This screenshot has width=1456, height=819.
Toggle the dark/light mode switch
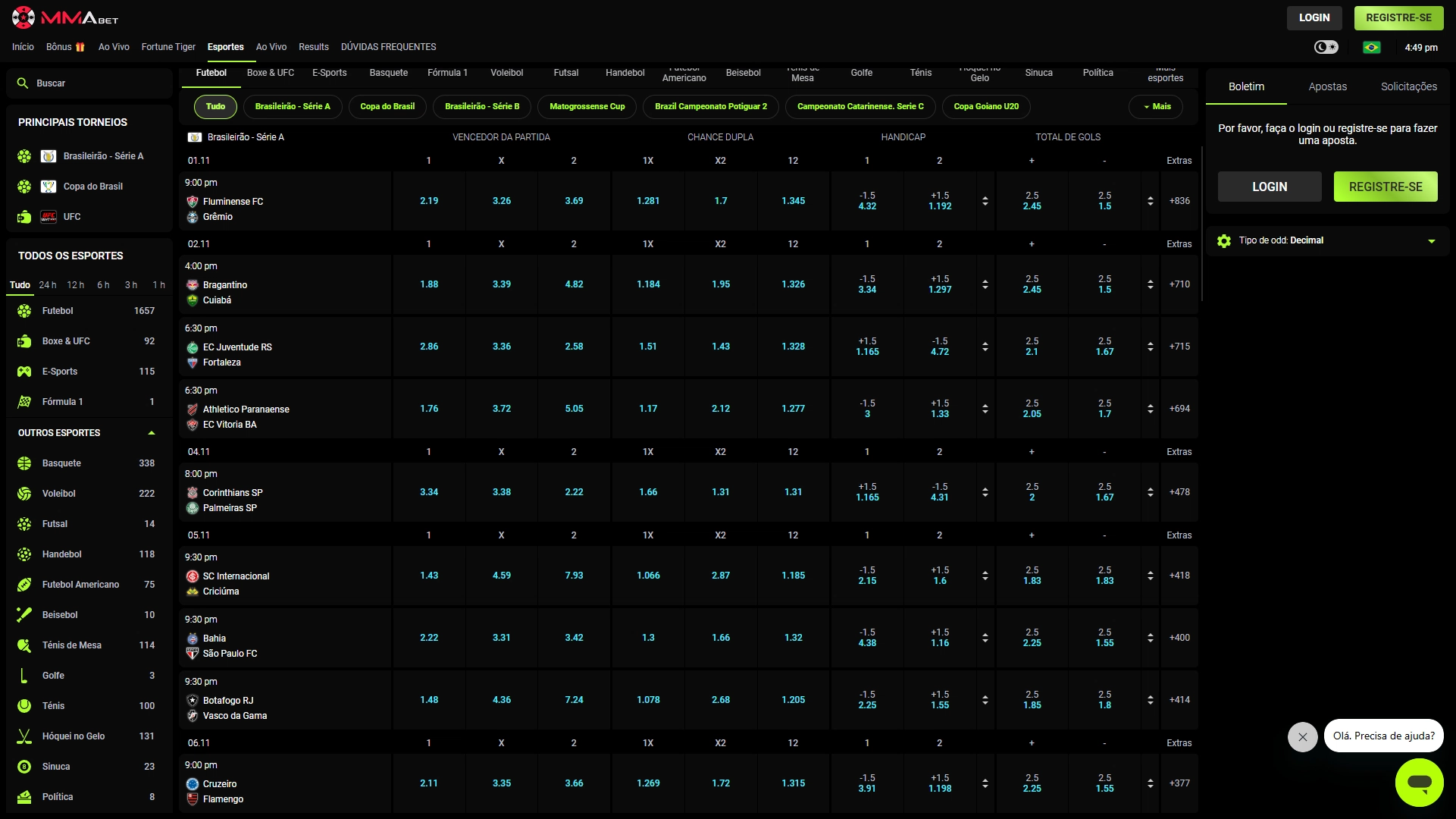tap(1326, 47)
